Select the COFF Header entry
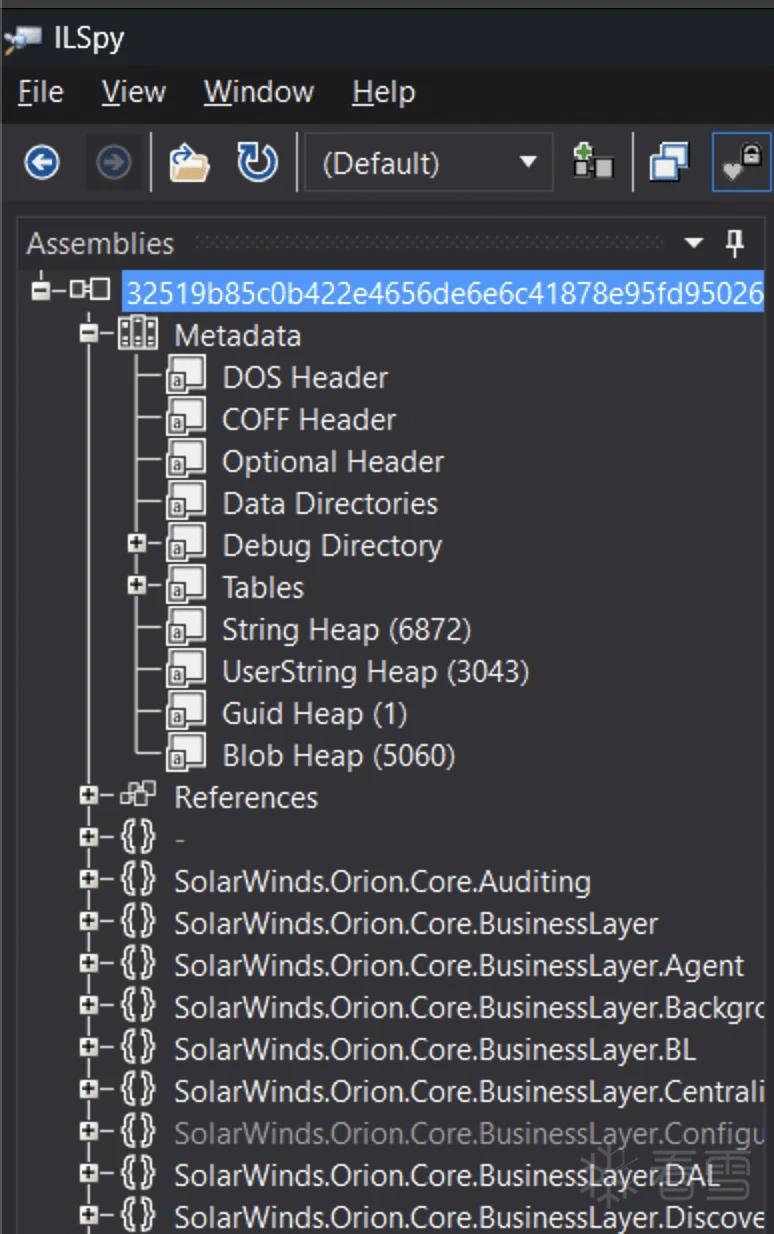 pos(309,419)
